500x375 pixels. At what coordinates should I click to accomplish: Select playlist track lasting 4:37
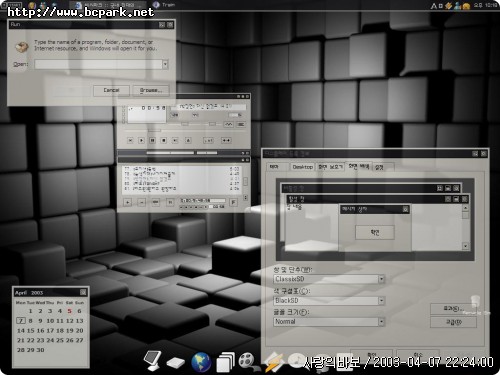pyautogui.click(x=182, y=183)
